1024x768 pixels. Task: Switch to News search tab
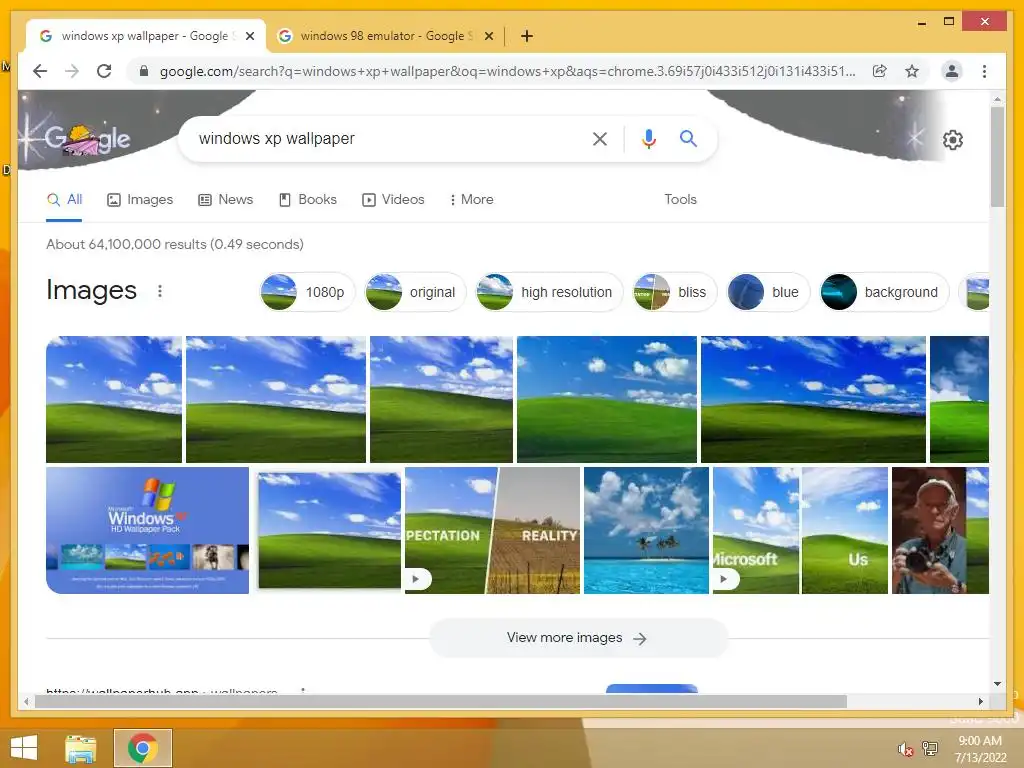(225, 199)
